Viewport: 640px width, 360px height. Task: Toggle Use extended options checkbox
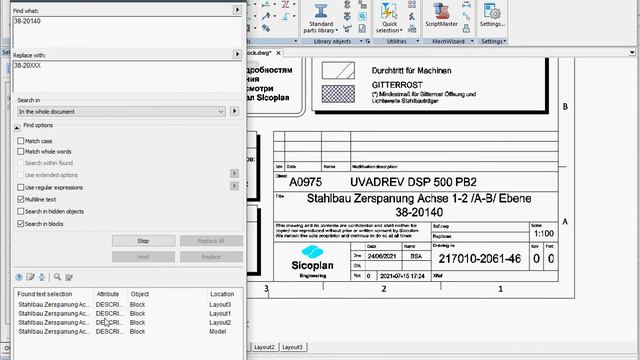pyautogui.click(x=20, y=175)
